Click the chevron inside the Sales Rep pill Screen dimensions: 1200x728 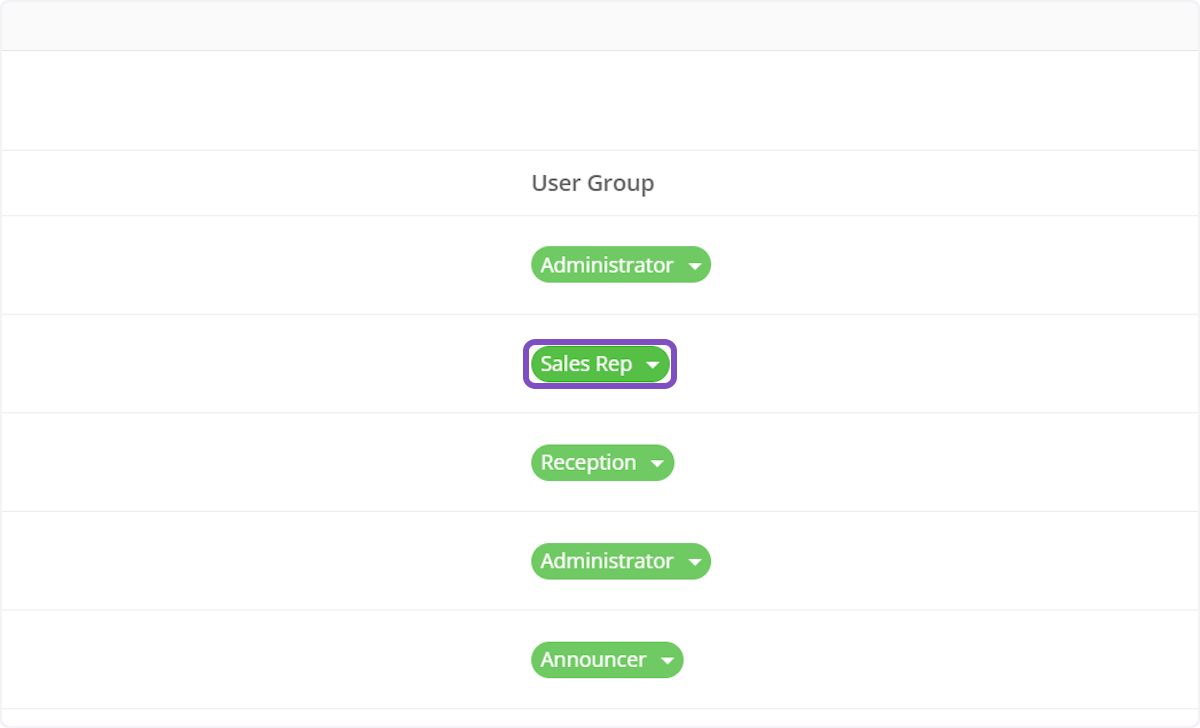(652, 364)
